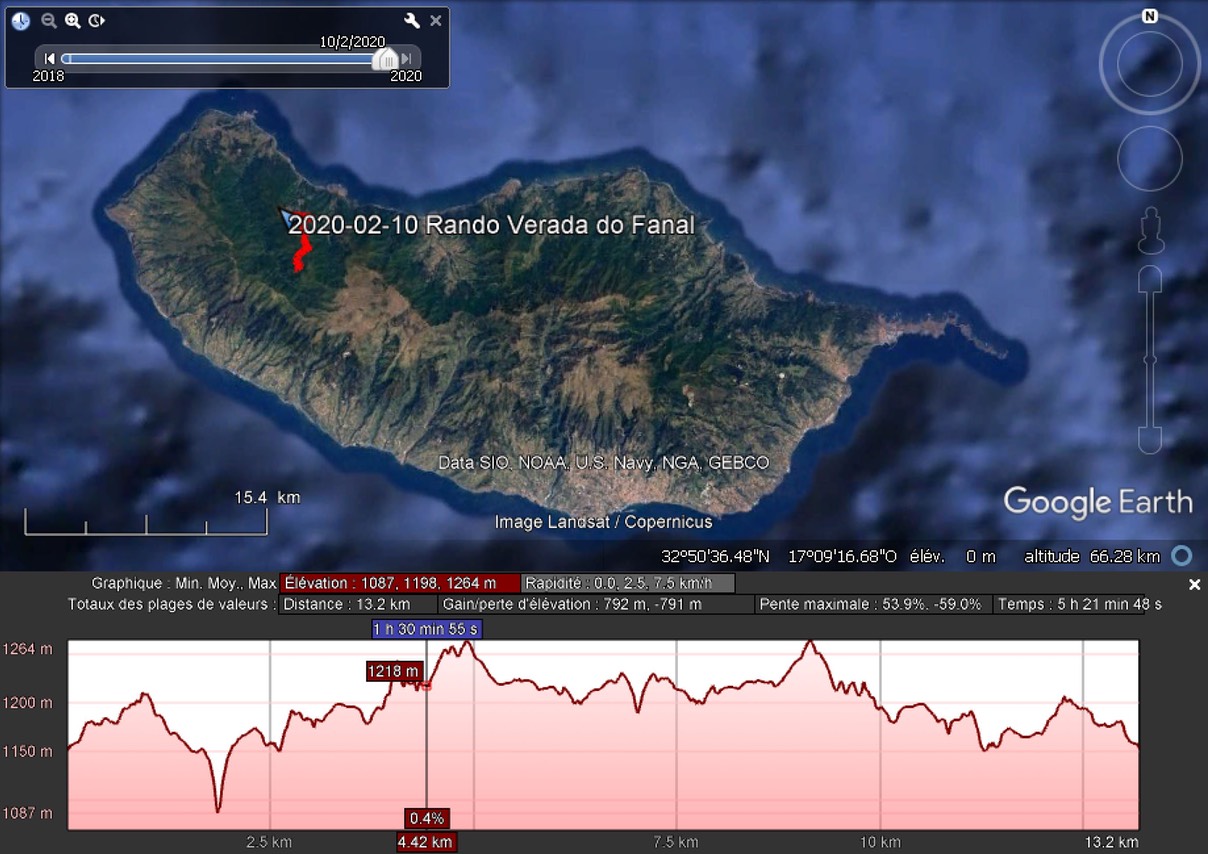The height and width of the screenshot is (854, 1208).
Task: Select the Élévation metrics box
Action: tap(400, 583)
